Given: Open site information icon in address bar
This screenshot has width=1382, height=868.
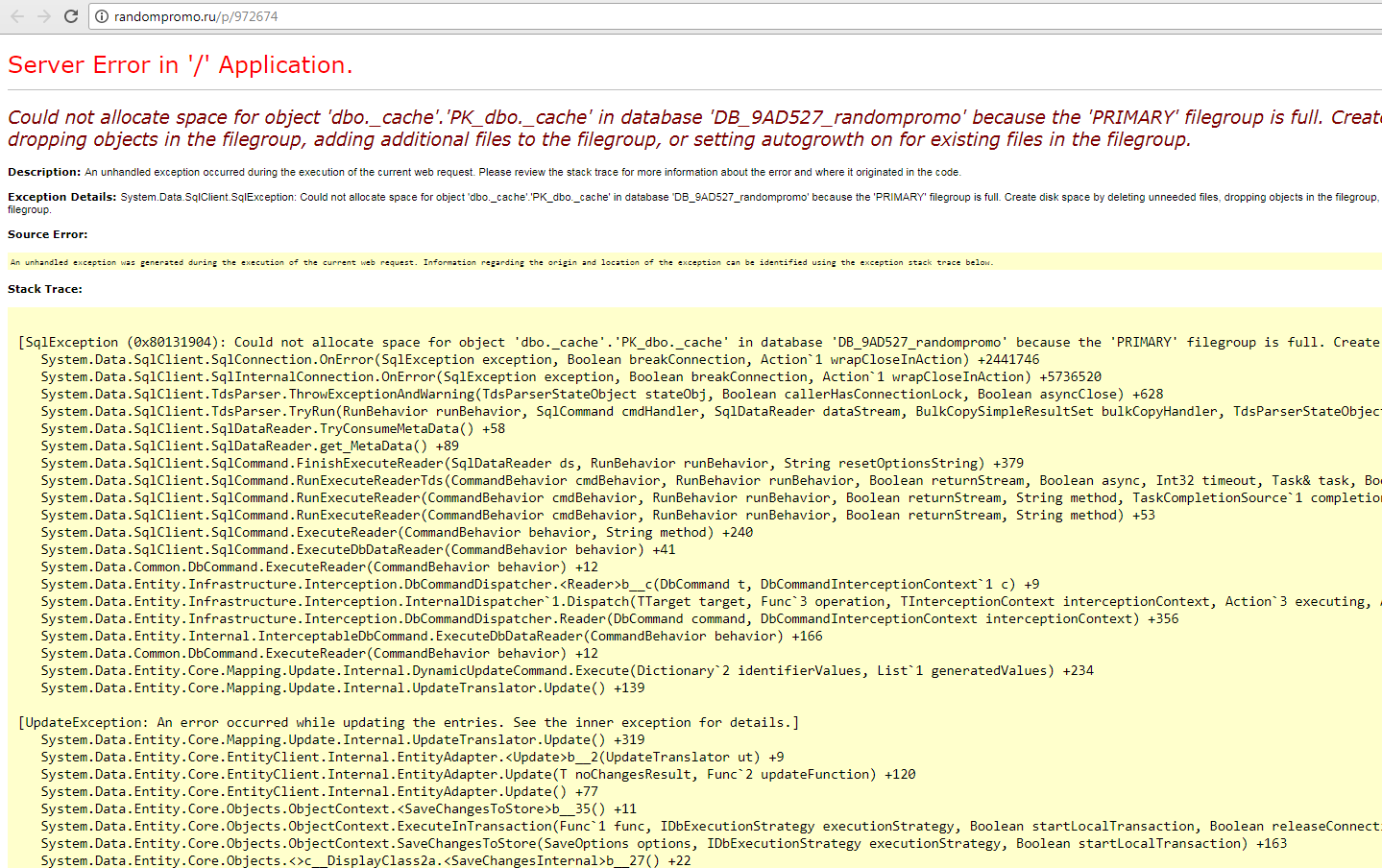Looking at the screenshot, I should (x=102, y=16).
